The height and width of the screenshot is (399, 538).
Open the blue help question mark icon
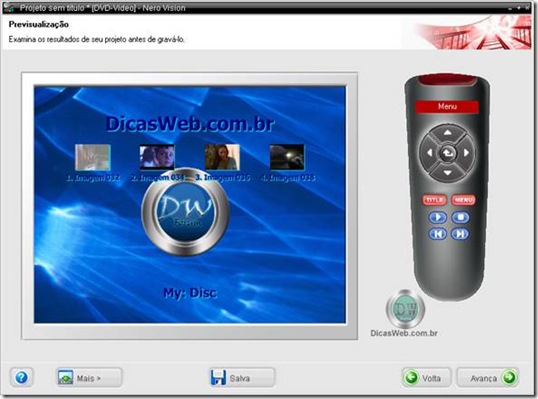click(x=21, y=378)
